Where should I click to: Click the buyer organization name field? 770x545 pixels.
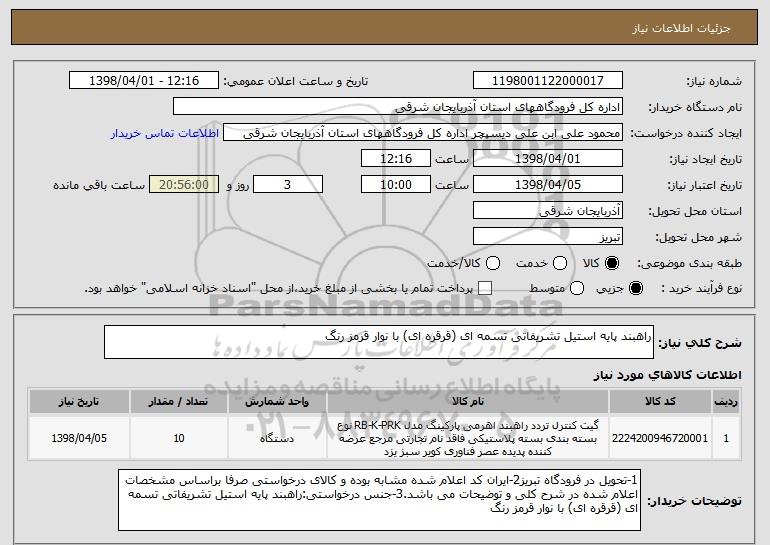click(x=398, y=107)
